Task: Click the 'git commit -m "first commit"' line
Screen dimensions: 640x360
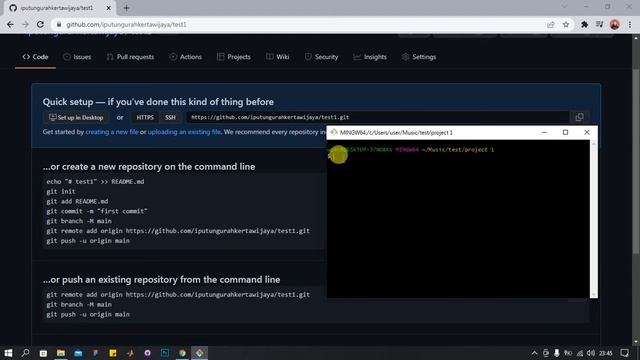Action: click(97, 211)
